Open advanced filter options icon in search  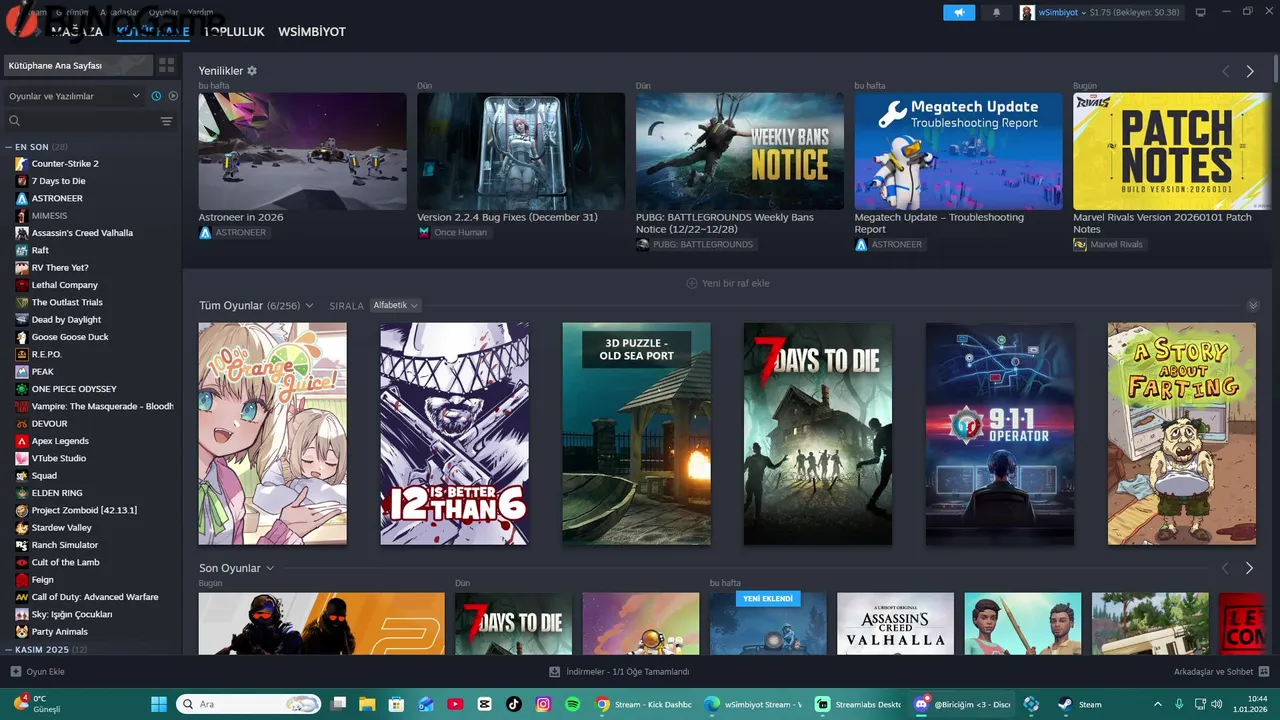tap(166, 121)
